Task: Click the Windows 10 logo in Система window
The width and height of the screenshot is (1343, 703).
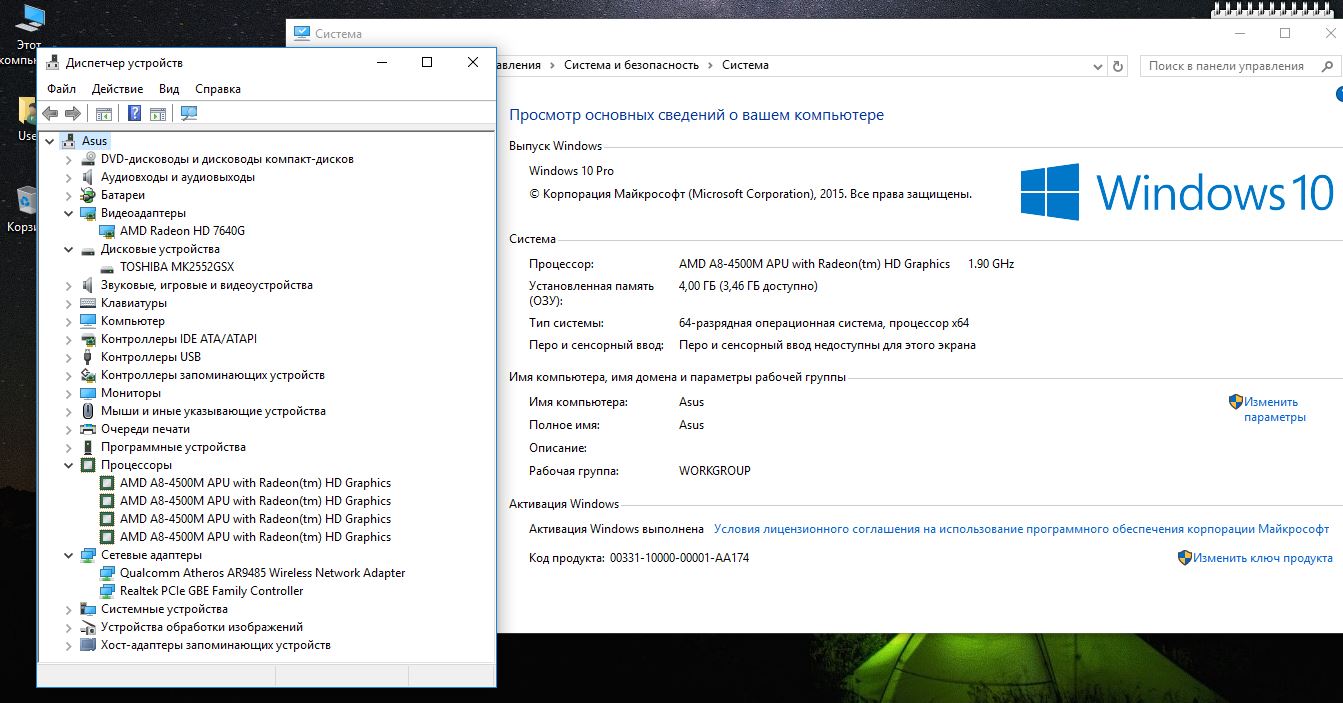Action: (1177, 192)
